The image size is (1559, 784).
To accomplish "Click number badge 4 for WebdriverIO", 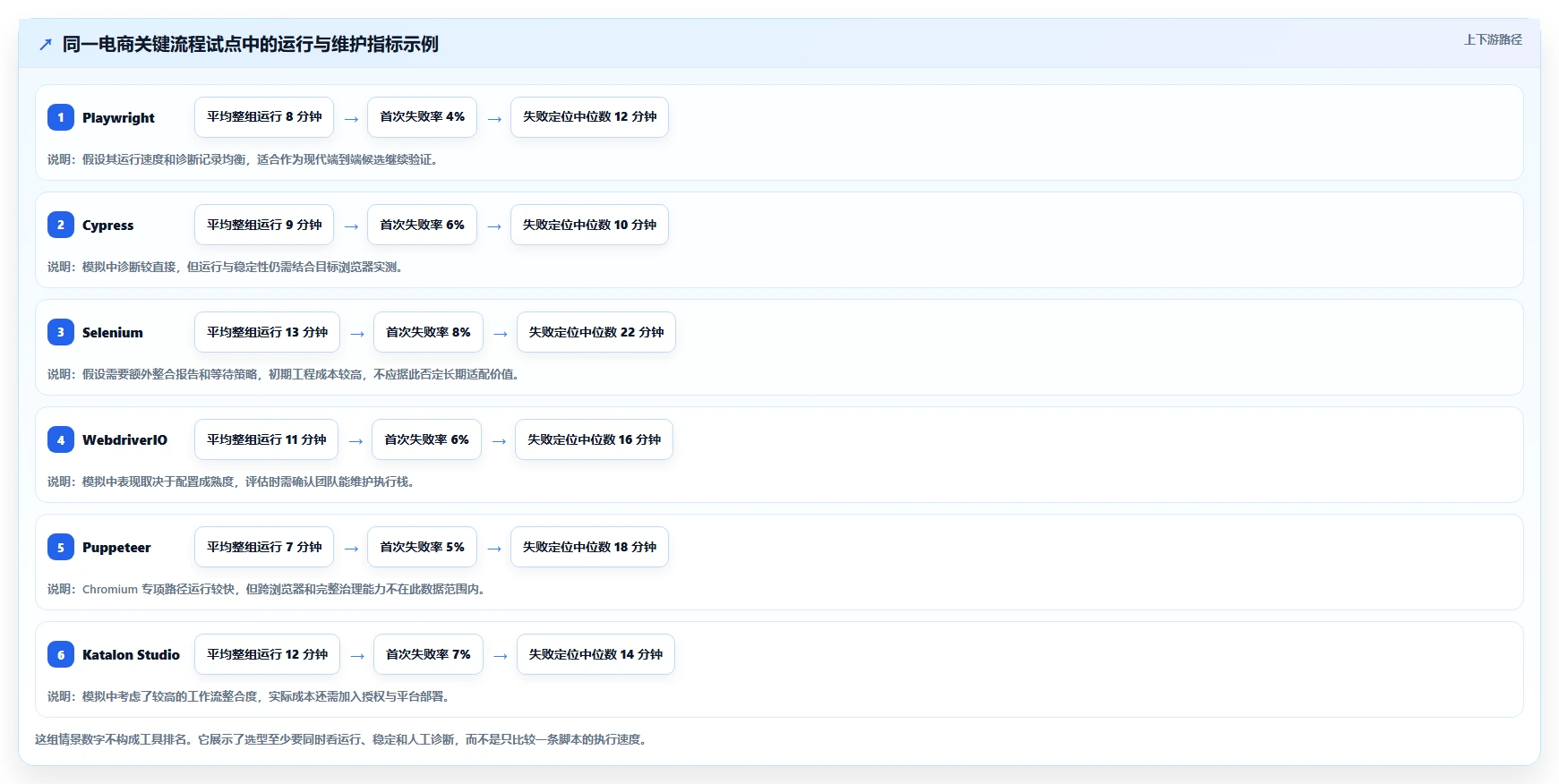I will pyautogui.click(x=61, y=439).
